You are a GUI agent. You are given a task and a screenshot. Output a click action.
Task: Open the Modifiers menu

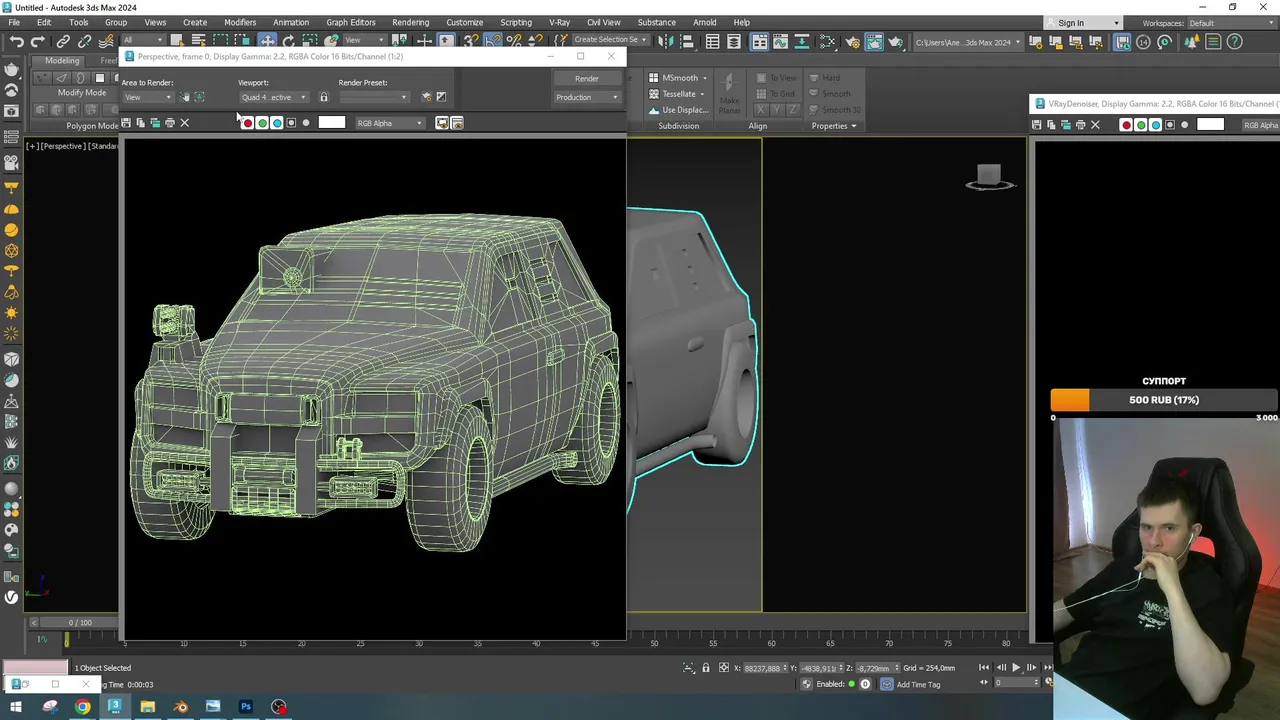pos(239,22)
